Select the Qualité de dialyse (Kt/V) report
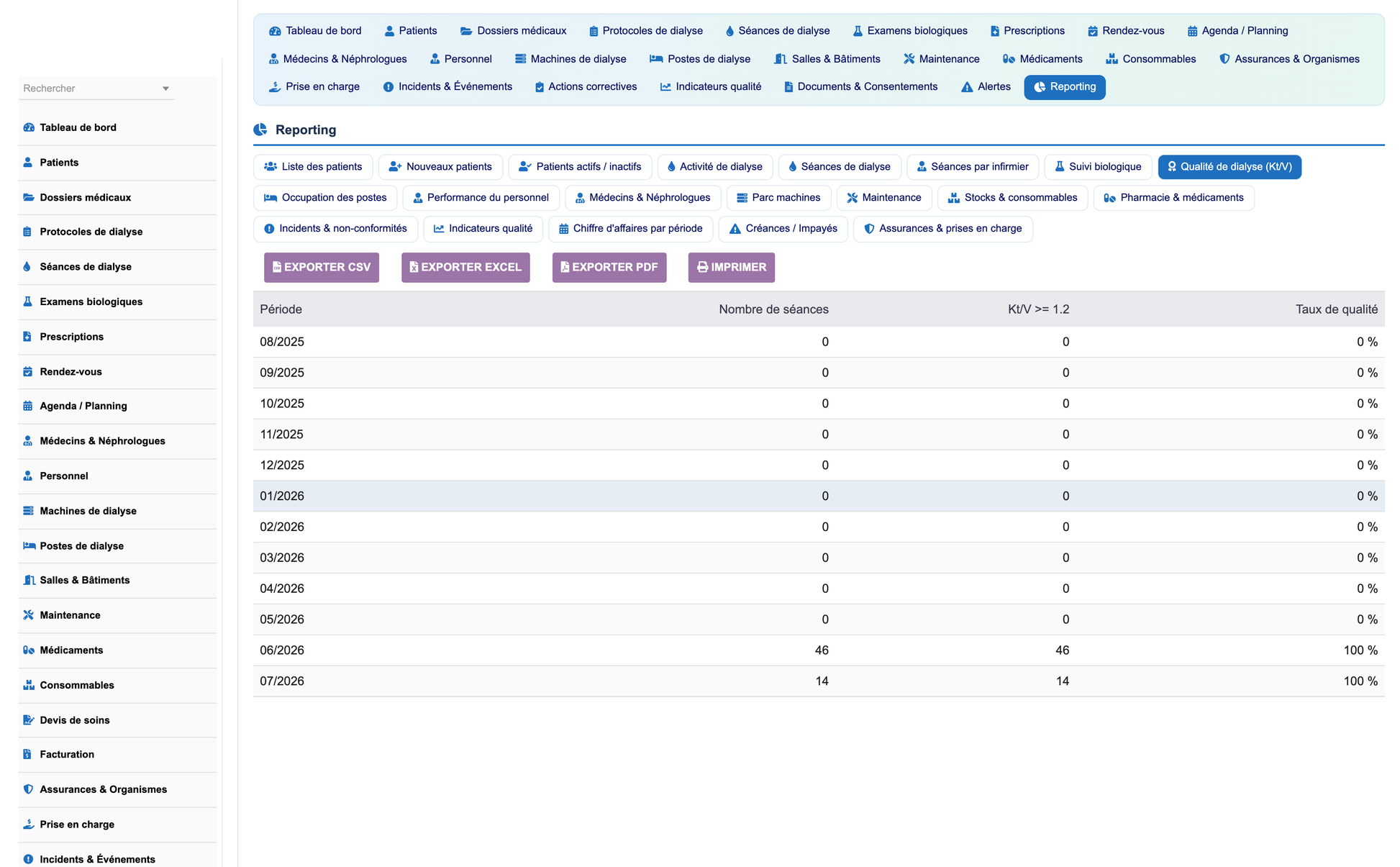1400x867 pixels. point(1229,167)
